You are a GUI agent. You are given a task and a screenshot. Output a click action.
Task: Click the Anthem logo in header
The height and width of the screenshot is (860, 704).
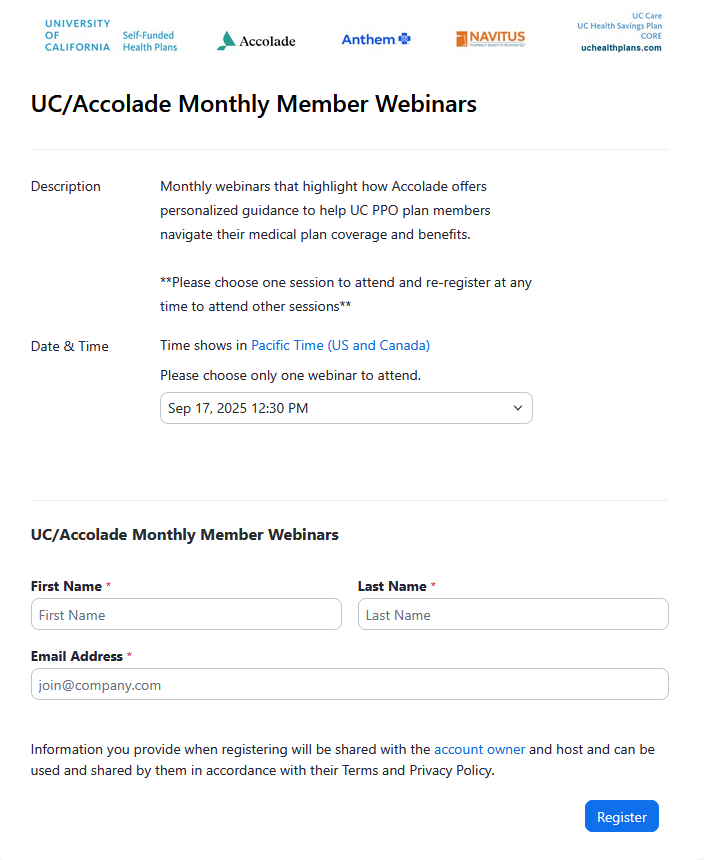[x=376, y=39]
